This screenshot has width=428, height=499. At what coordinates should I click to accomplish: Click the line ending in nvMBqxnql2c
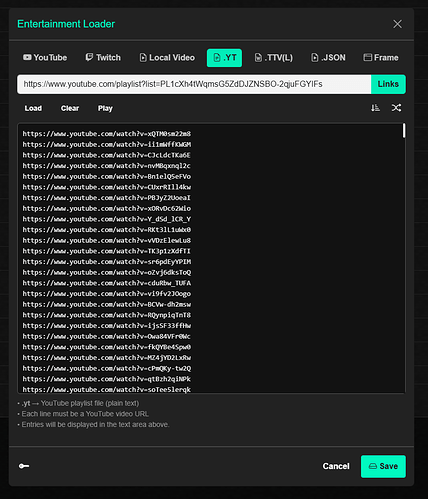pos(107,166)
